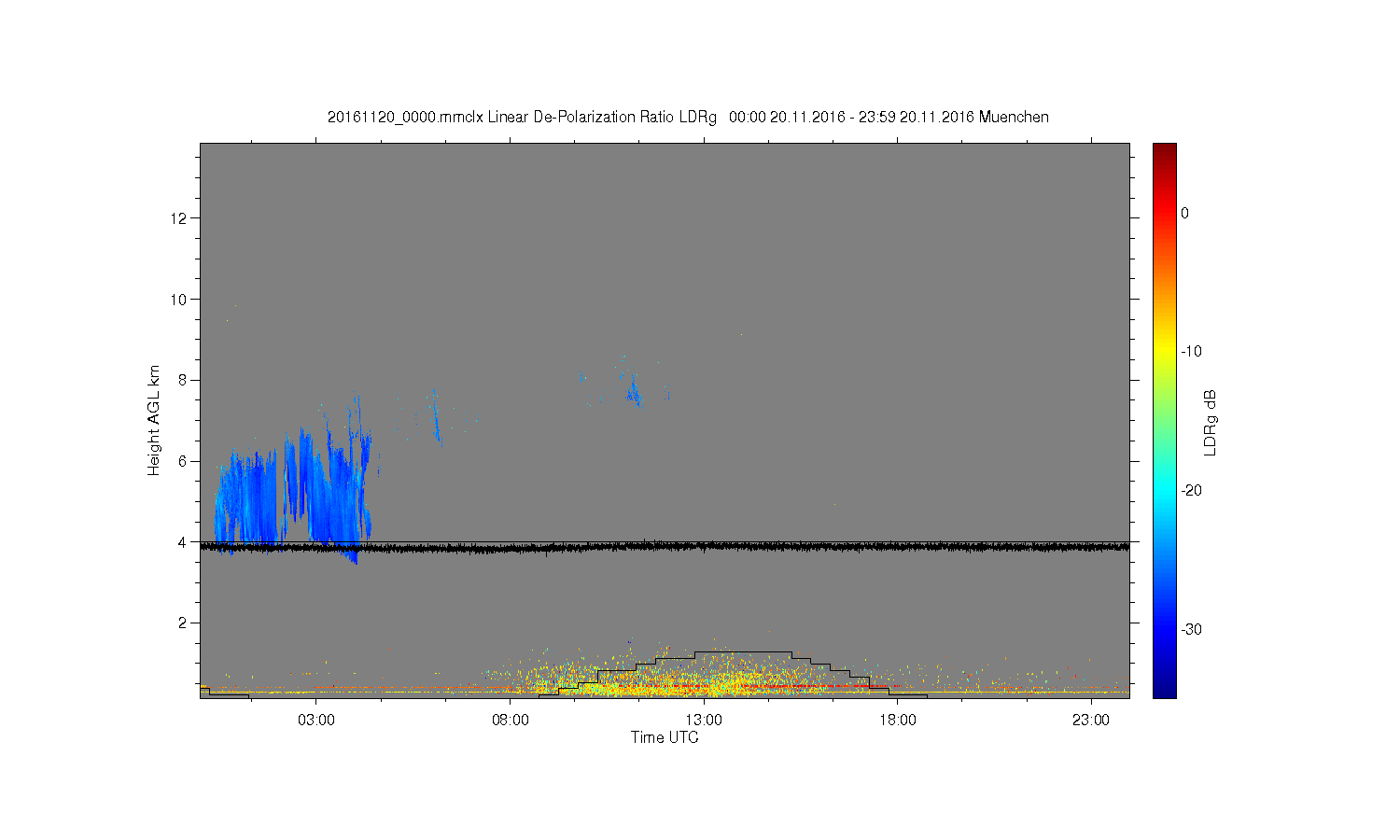This screenshot has height=840, width=1400.
Task: Click the 'Height AGL km' axis label
Action: click(x=154, y=420)
